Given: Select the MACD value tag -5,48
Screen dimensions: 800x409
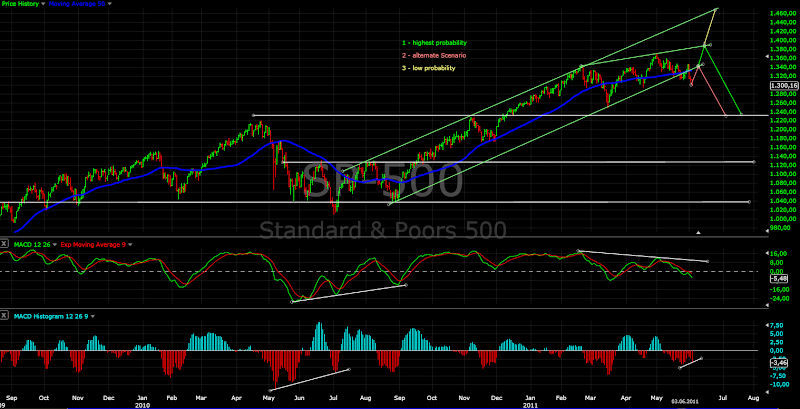Looking at the screenshot, I should 781,279.
